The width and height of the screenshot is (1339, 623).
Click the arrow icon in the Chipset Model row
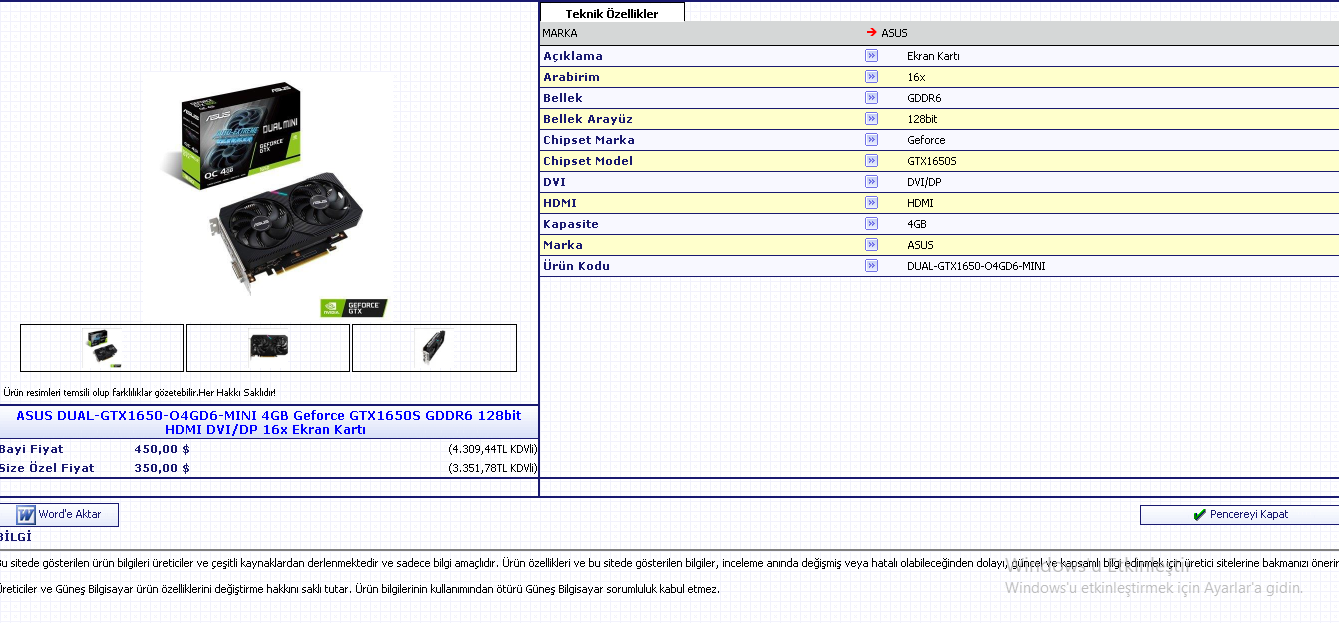tap(871, 161)
